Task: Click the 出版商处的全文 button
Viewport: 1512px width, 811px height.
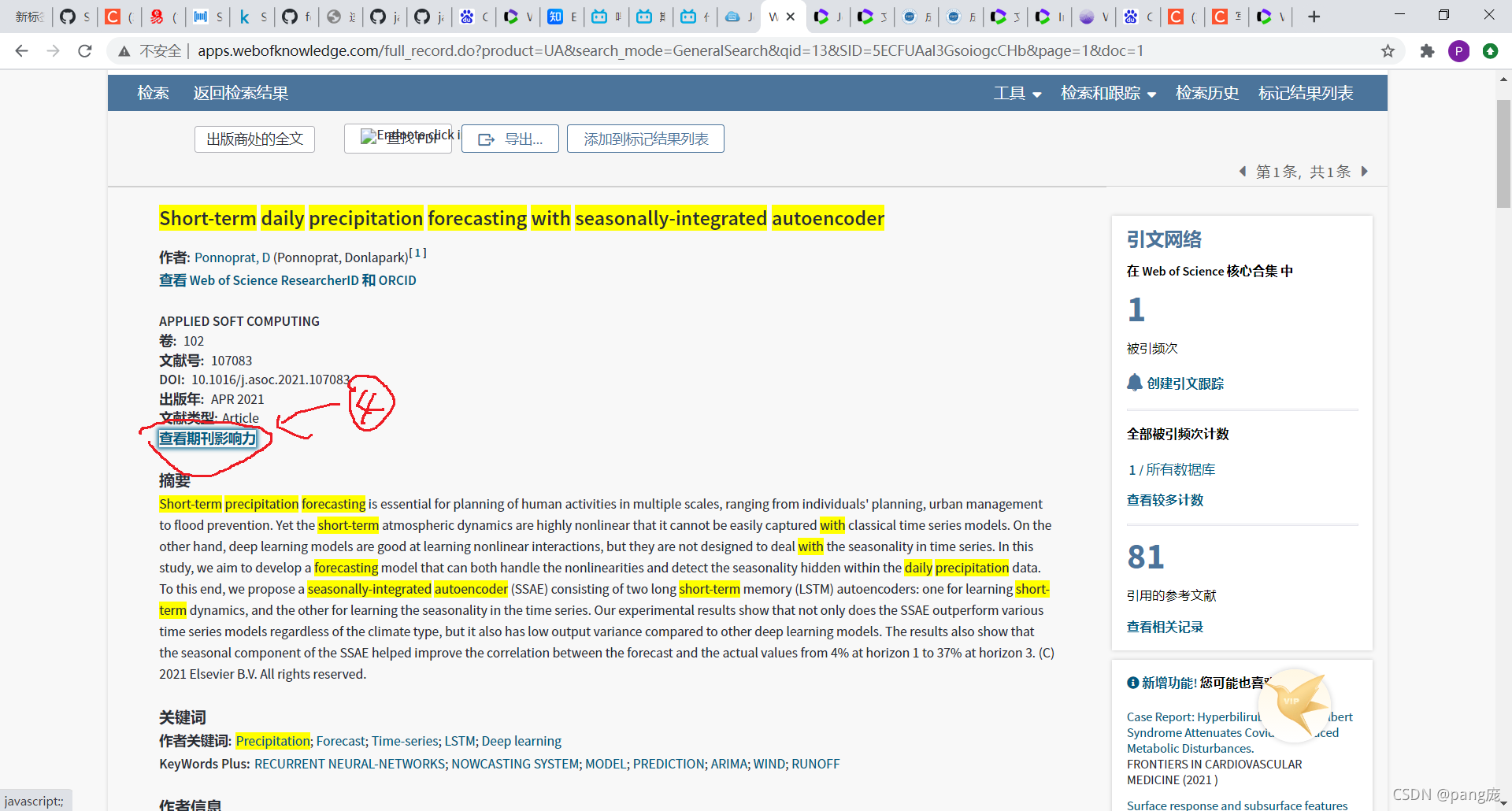Action: 254,139
